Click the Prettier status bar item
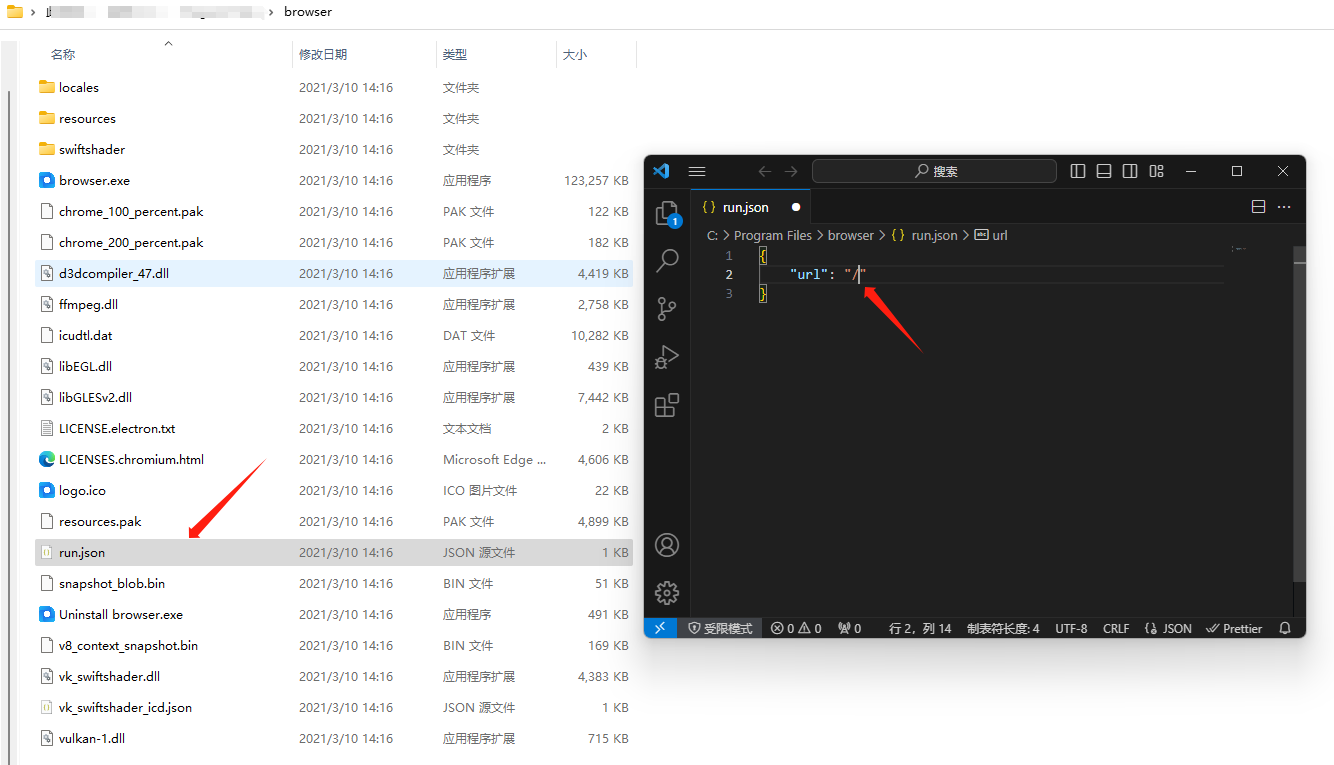This screenshot has height=765, width=1334. [1235, 628]
